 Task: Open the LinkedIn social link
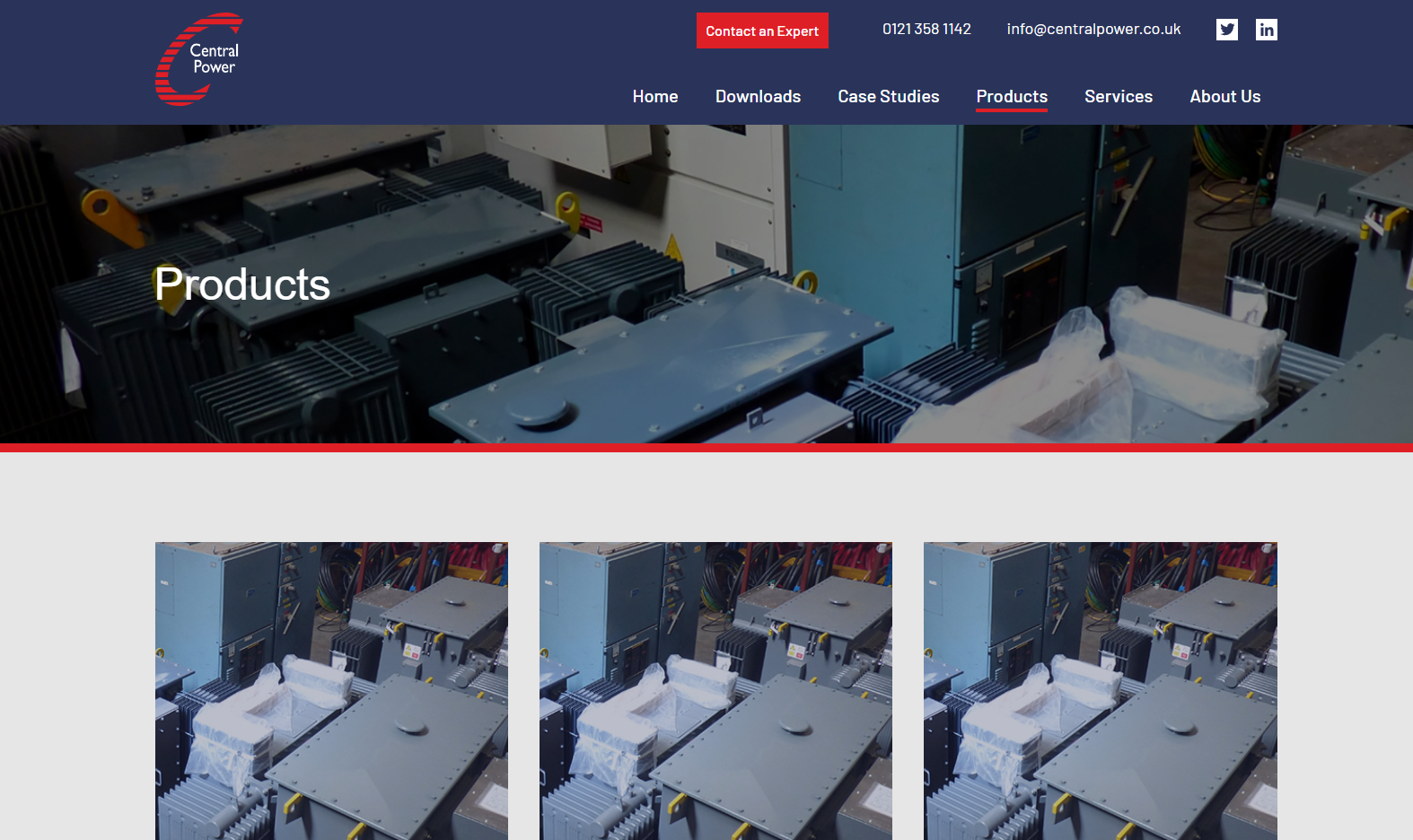[x=1266, y=30]
